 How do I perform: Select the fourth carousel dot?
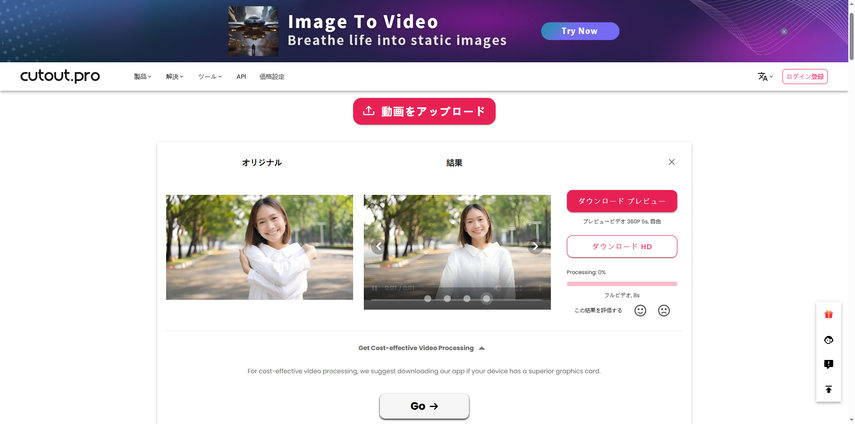(x=486, y=299)
